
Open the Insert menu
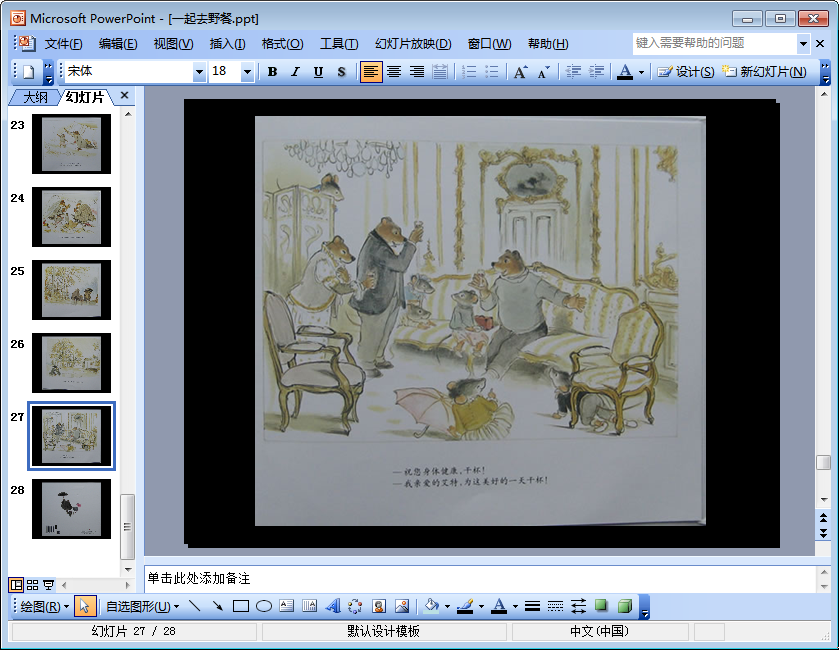[x=227, y=44]
